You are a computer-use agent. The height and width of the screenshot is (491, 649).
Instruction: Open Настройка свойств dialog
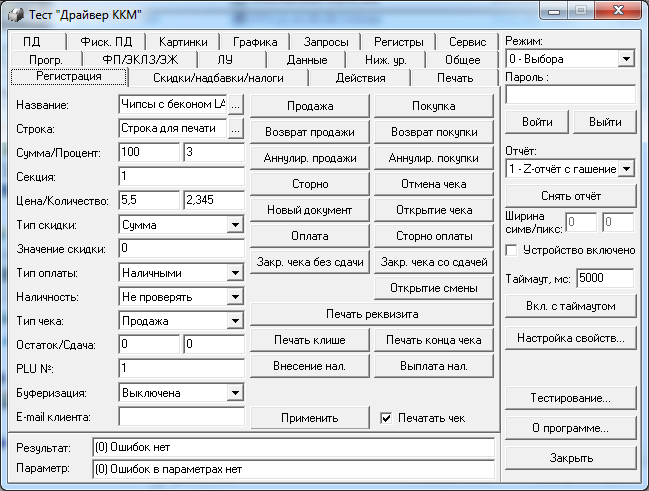coord(570,339)
